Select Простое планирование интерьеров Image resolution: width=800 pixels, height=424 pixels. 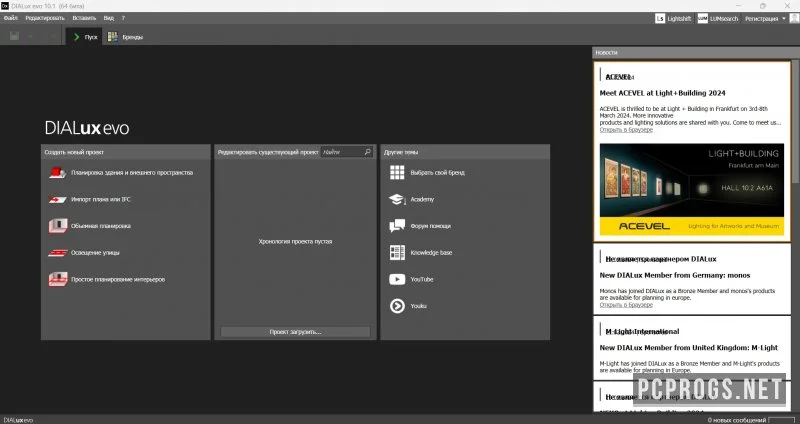pyautogui.click(x=118, y=279)
